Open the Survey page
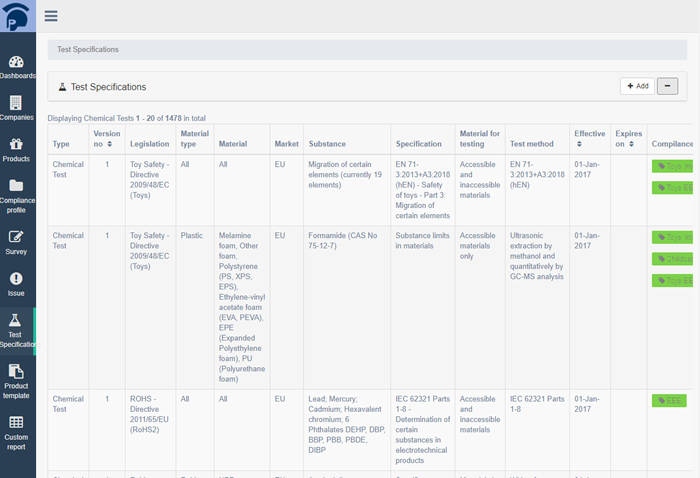The width and height of the screenshot is (700, 478). 17,243
